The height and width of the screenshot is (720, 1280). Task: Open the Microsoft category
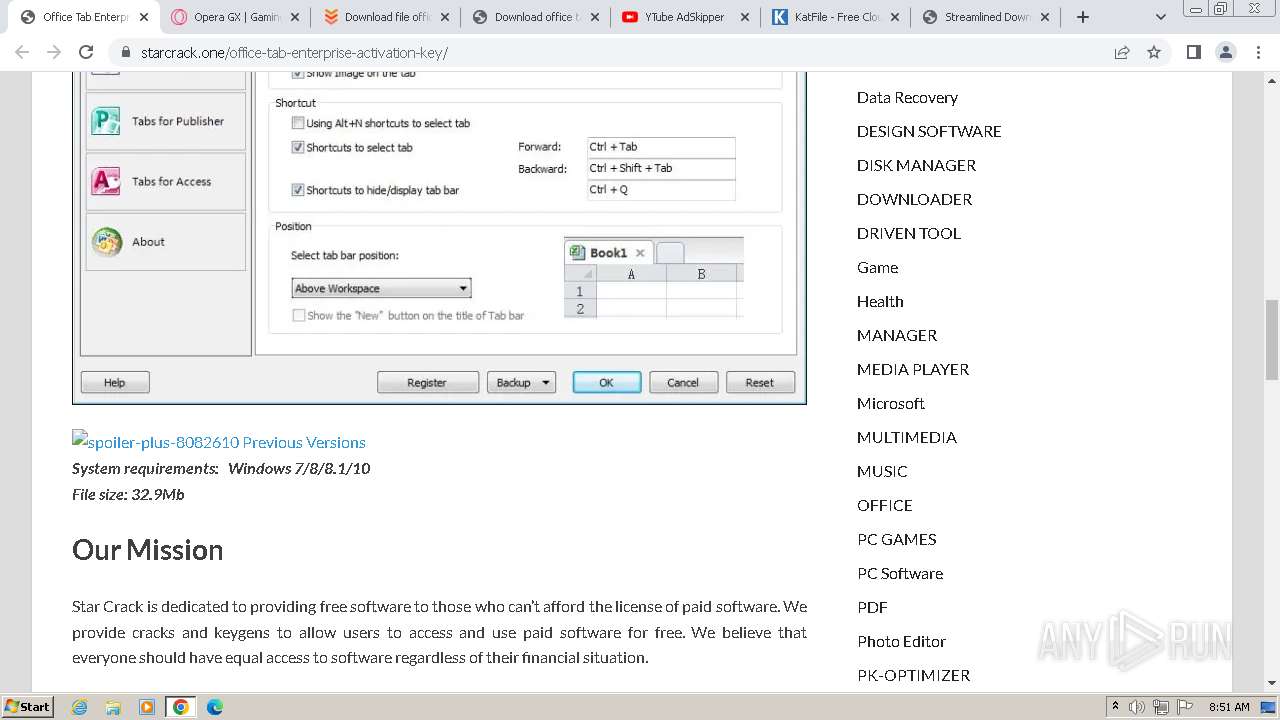click(891, 403)
